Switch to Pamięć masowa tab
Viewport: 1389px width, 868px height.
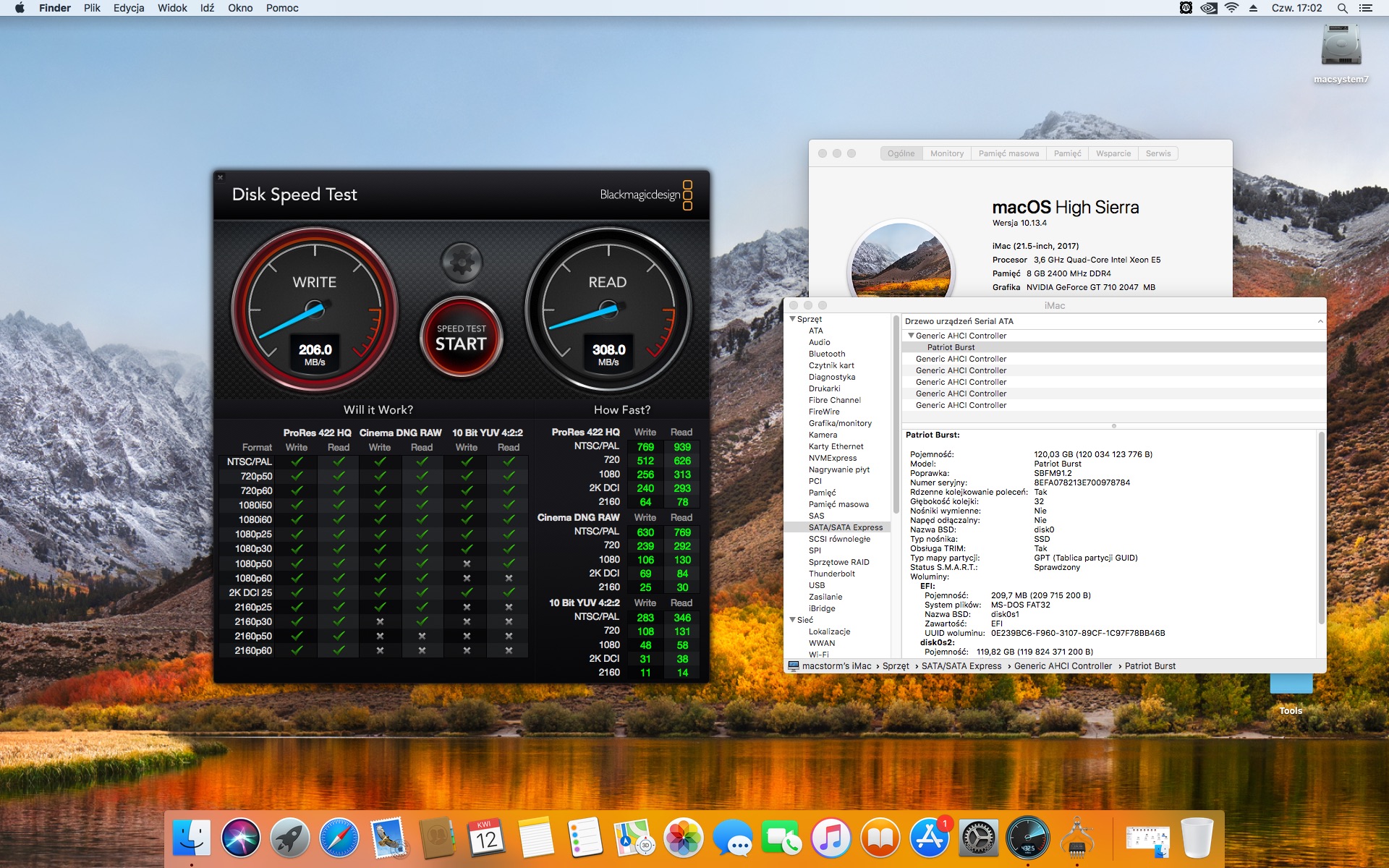pos(1008,153)
